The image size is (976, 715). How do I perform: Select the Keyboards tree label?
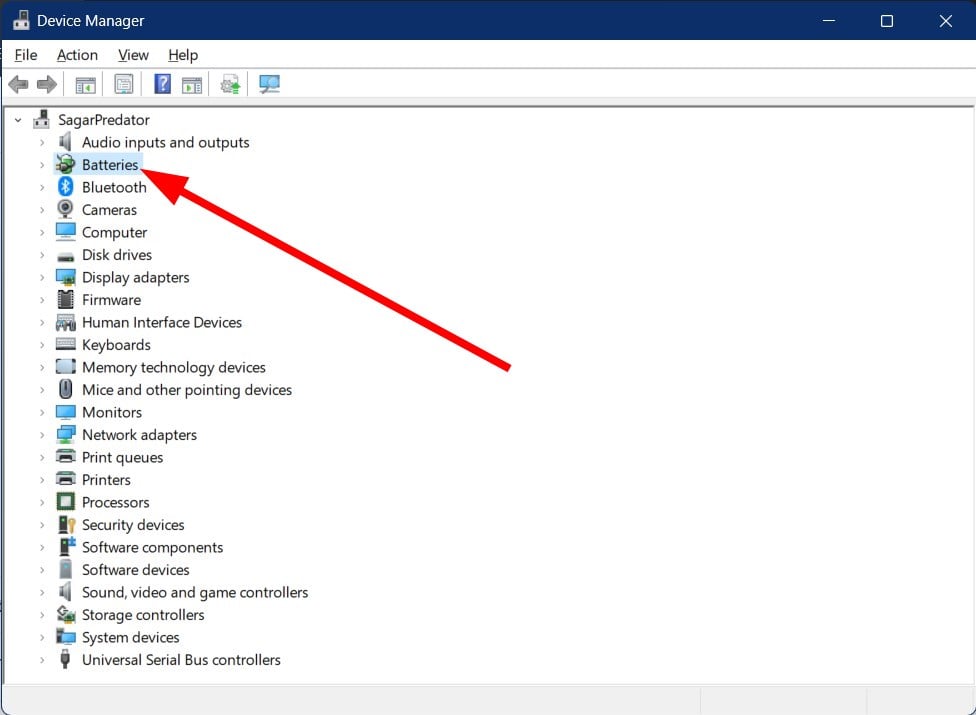(x=116, y=345)
